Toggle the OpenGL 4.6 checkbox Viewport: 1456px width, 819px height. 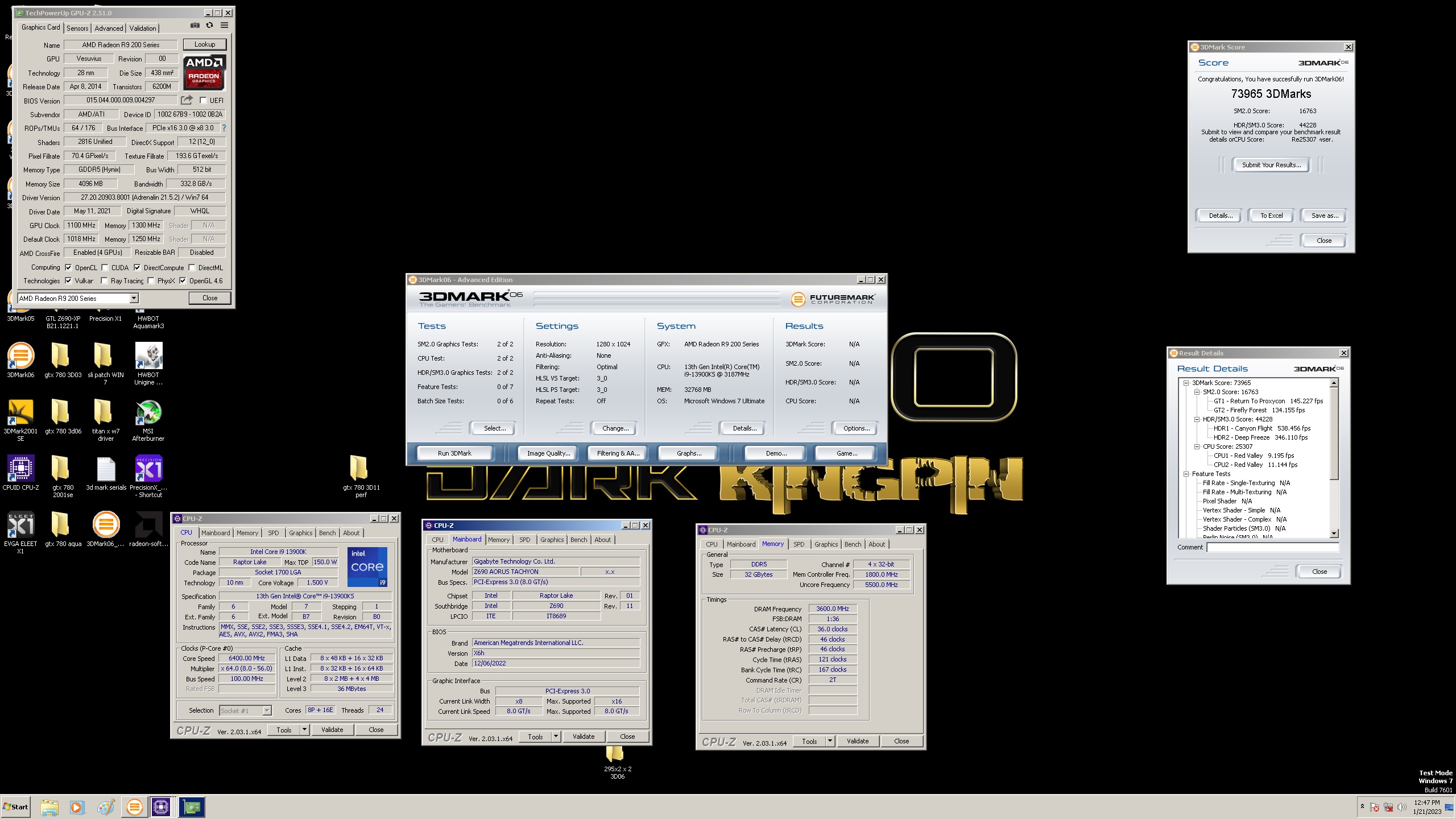pyautogui.click(x=183, y=280)
